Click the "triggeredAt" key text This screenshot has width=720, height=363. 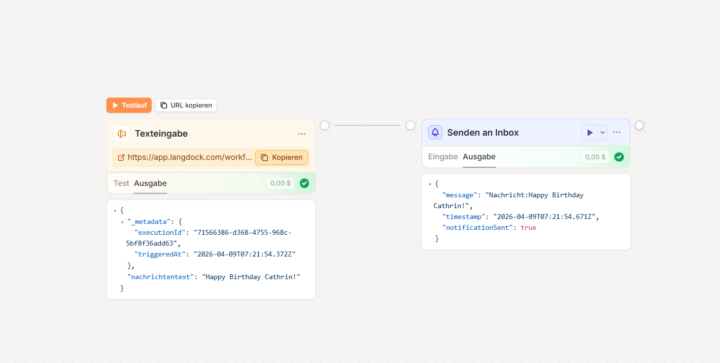point(160,254)
